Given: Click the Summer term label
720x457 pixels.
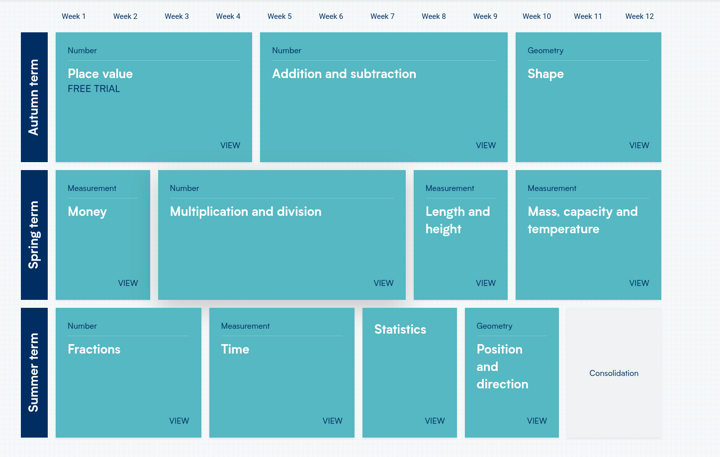Looking at the screenshot, I should (x=34, y=373).
